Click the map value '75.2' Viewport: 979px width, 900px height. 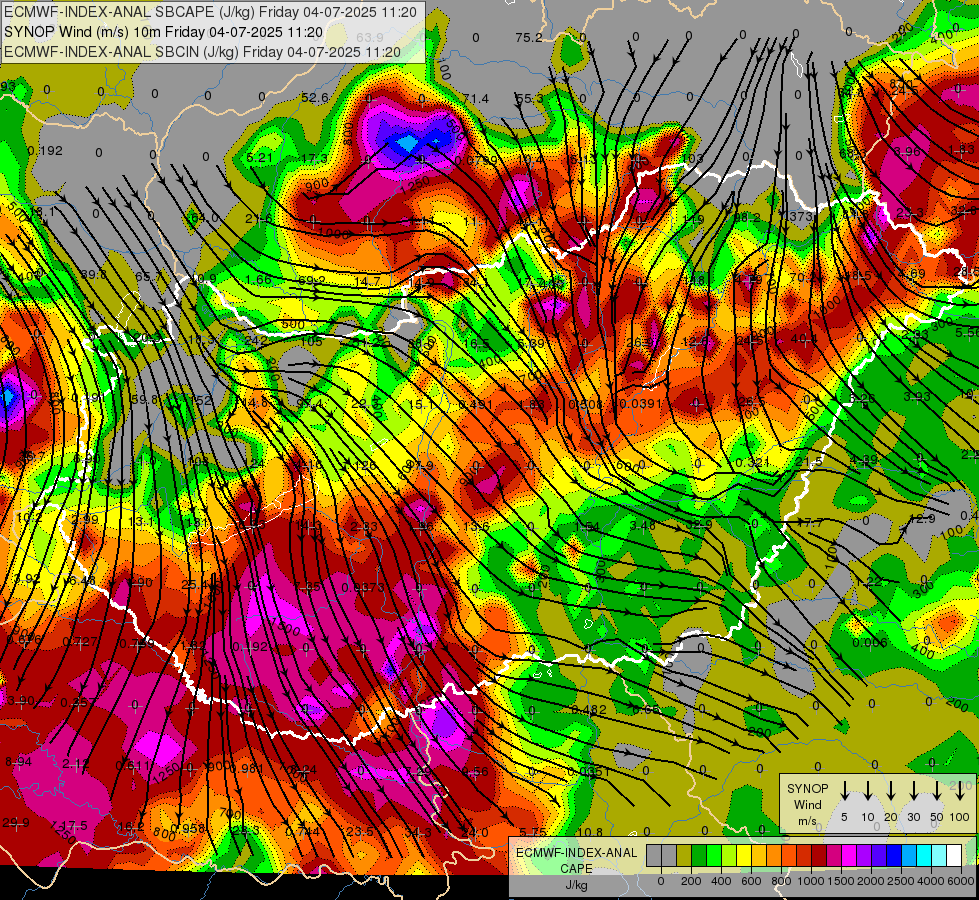click(529, 37)
